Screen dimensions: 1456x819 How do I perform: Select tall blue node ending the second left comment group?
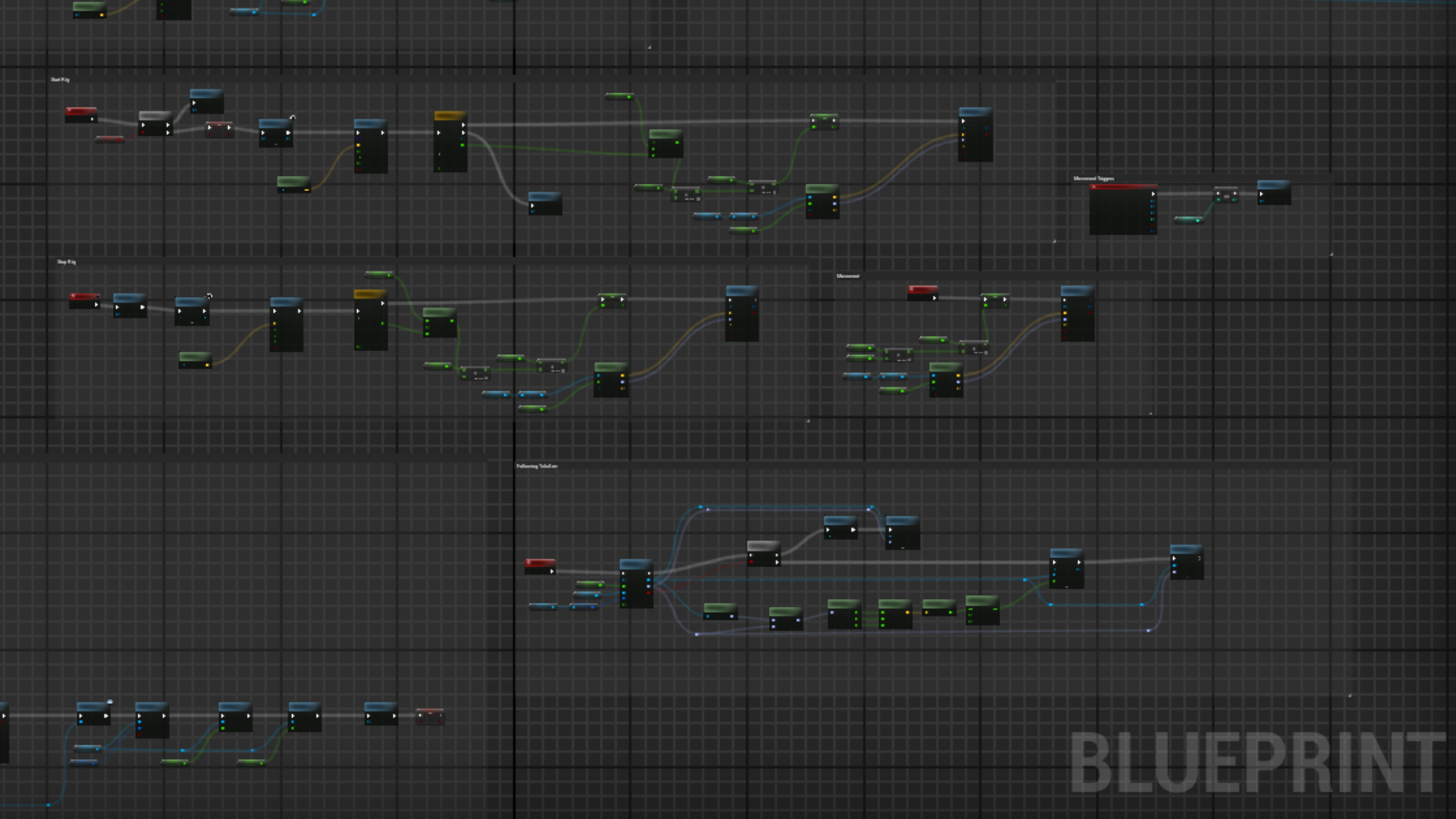coord(742,313)
